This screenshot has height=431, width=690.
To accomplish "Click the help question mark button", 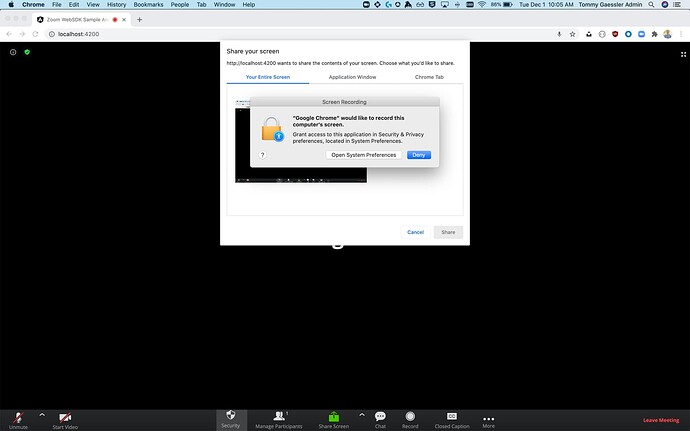I will point(262,155).
